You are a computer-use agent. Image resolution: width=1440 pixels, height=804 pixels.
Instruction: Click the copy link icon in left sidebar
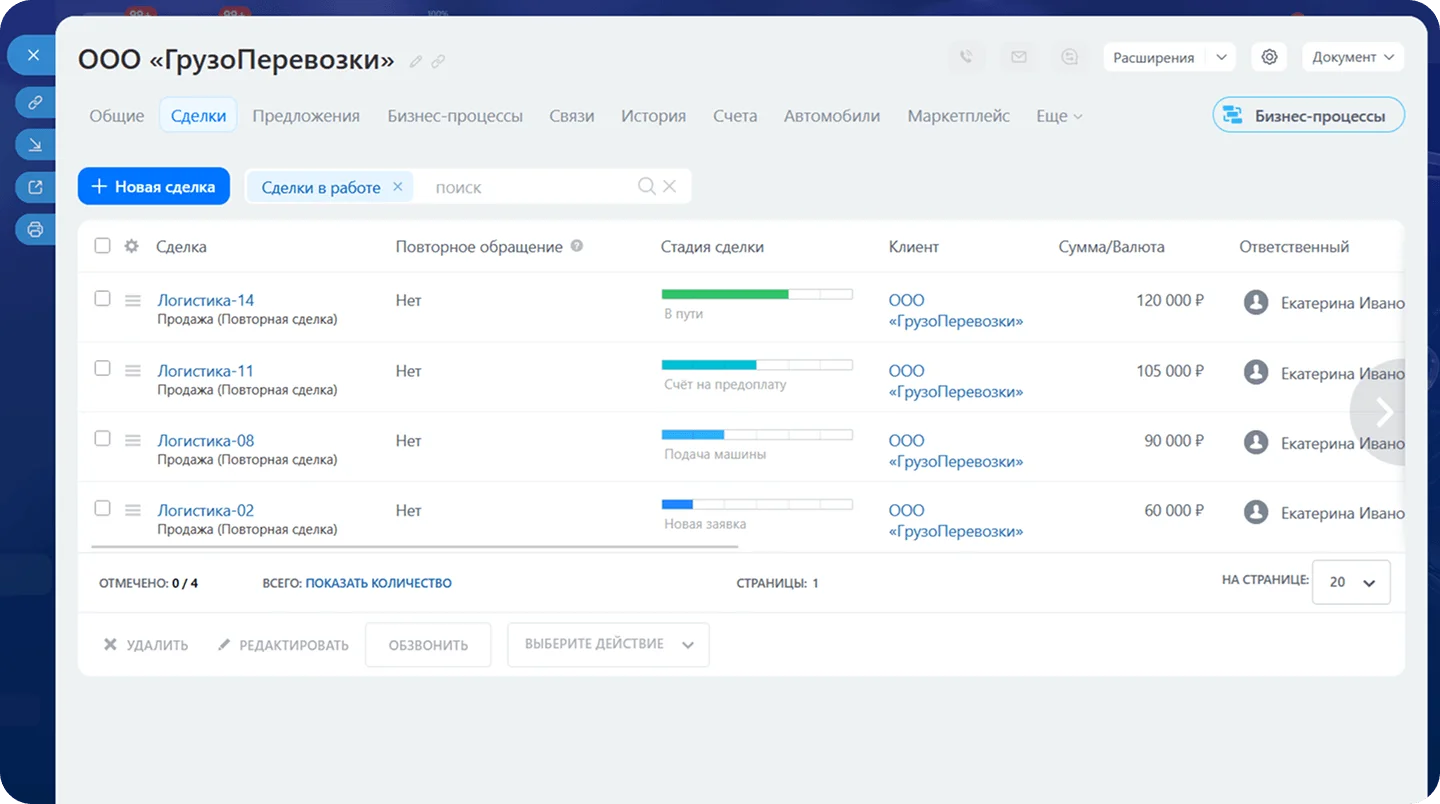point(35,102)
